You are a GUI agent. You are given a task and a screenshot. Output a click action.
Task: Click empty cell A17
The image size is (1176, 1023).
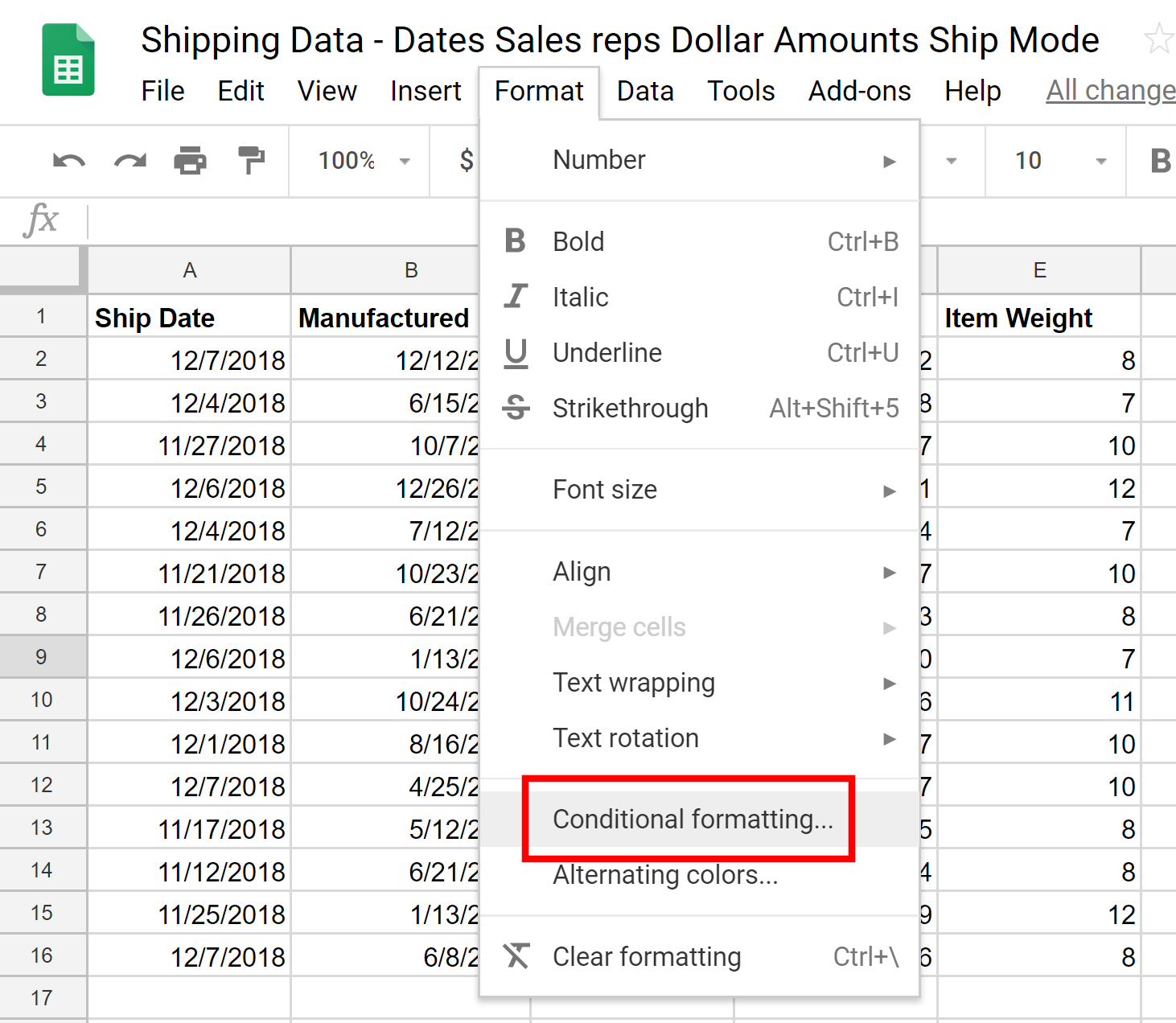click(189, 998)
